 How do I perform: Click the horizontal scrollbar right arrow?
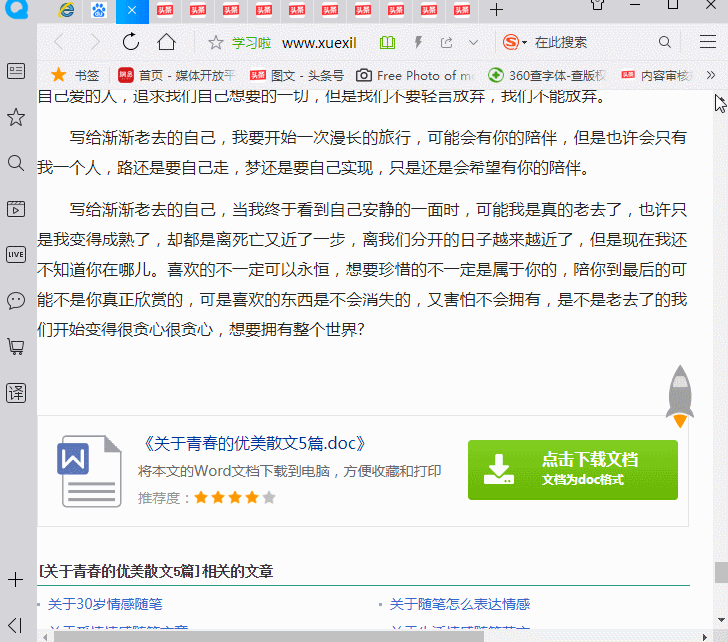coord(704,637)
